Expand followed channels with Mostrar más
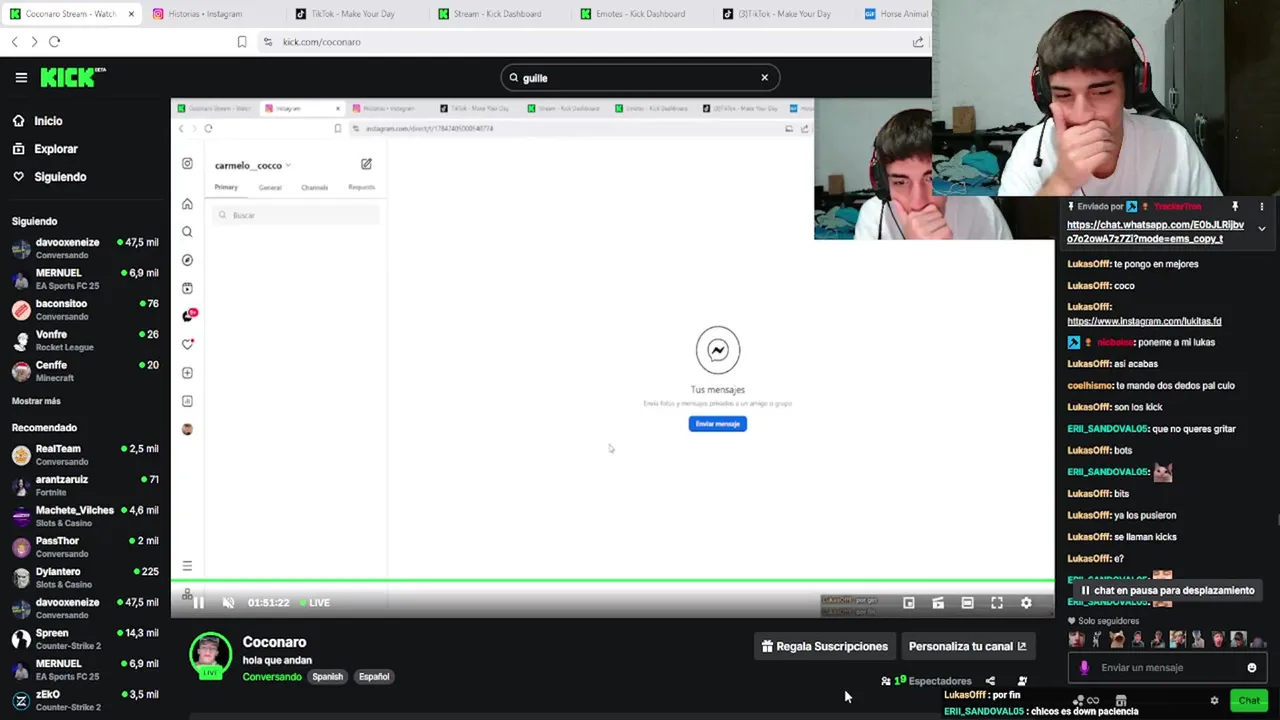 36,401
